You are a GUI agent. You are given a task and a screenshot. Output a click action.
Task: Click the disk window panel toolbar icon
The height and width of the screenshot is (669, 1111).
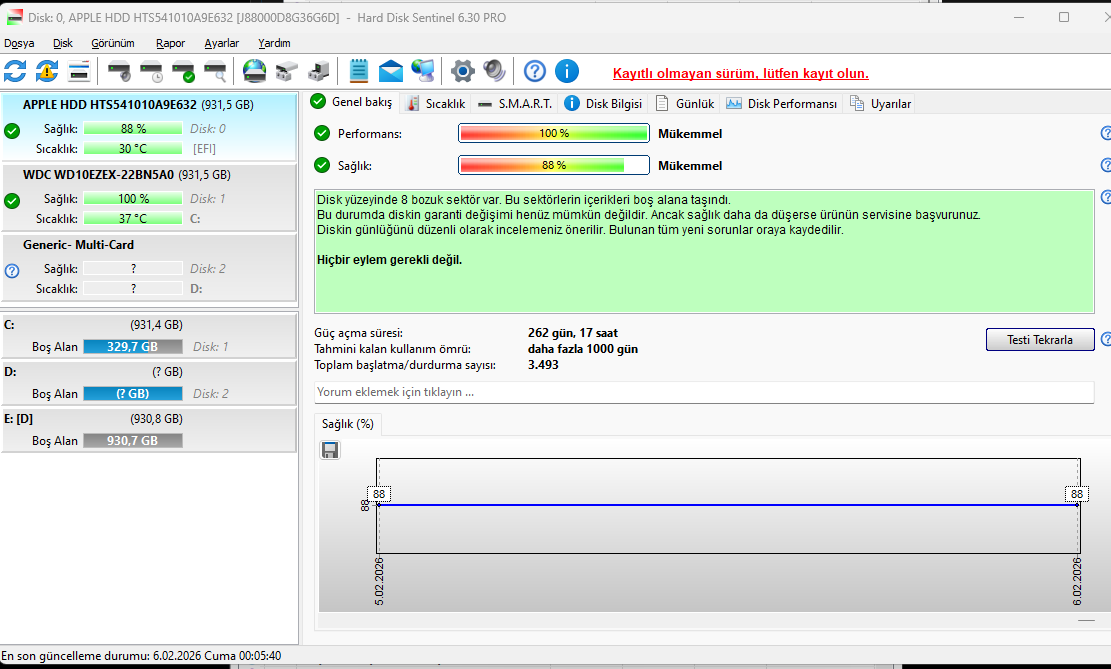(79, 71)
